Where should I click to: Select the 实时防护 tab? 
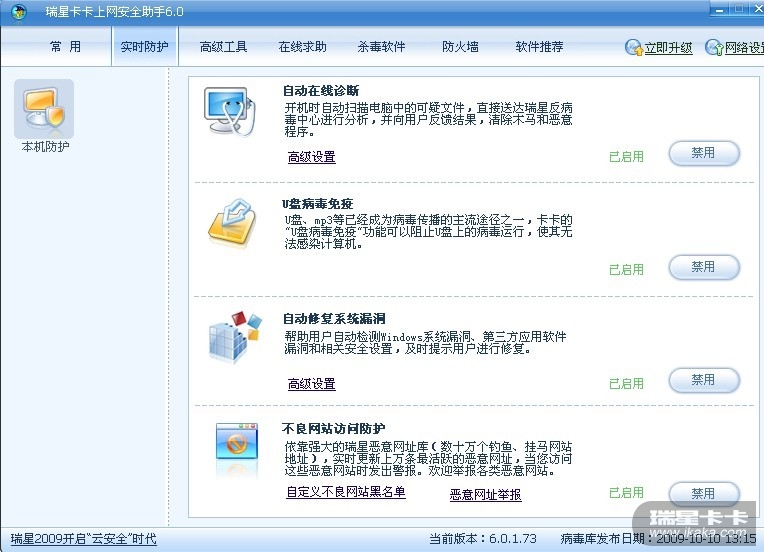pyautogui.click(x=144, y=47)
